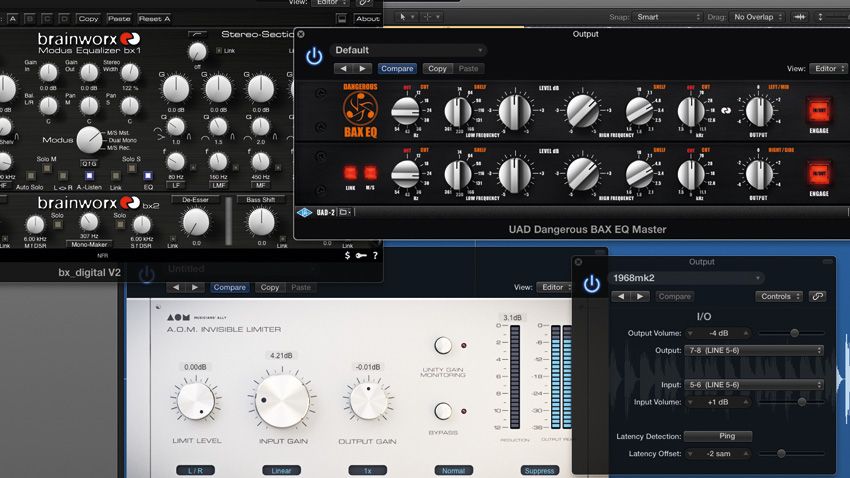The width and height of the screenshot is (850, 478).
Task: Click Universal Audio diamond logo icon
Action: [x=304, y=212]
